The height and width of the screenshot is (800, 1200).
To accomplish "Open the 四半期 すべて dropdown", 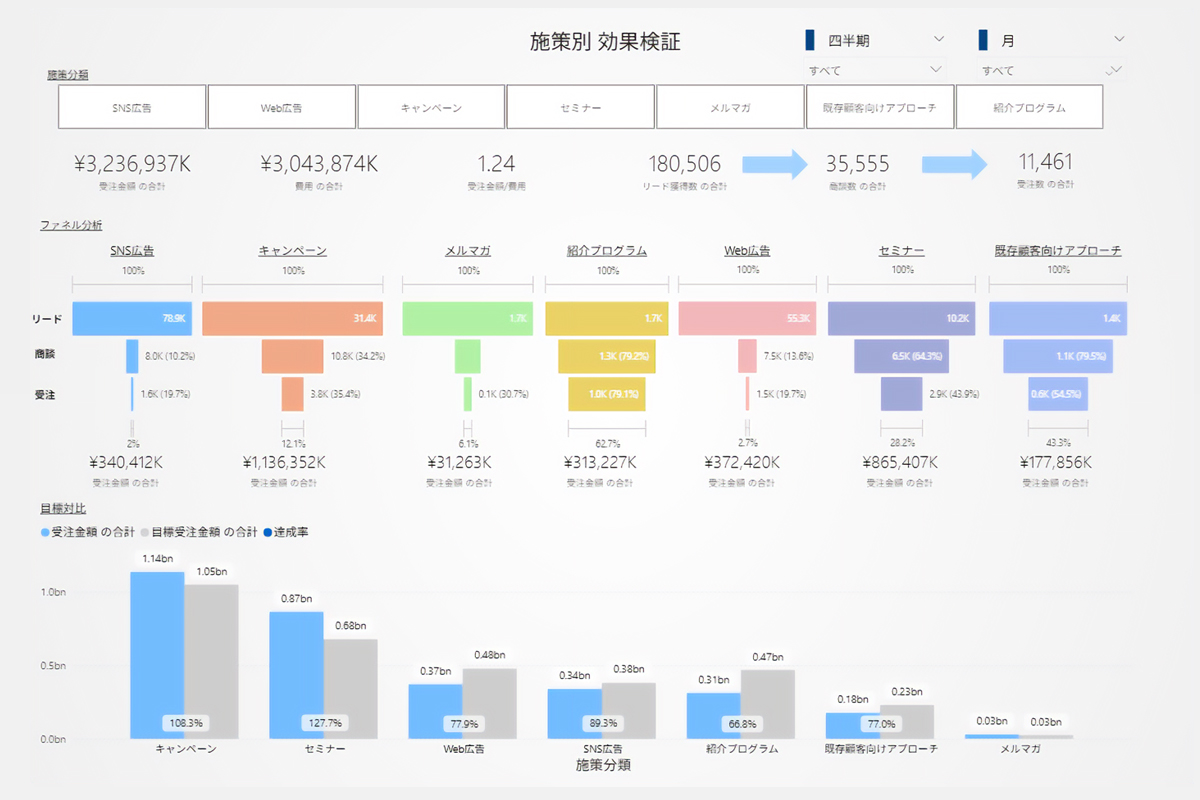I will click(x=876, y=70).
